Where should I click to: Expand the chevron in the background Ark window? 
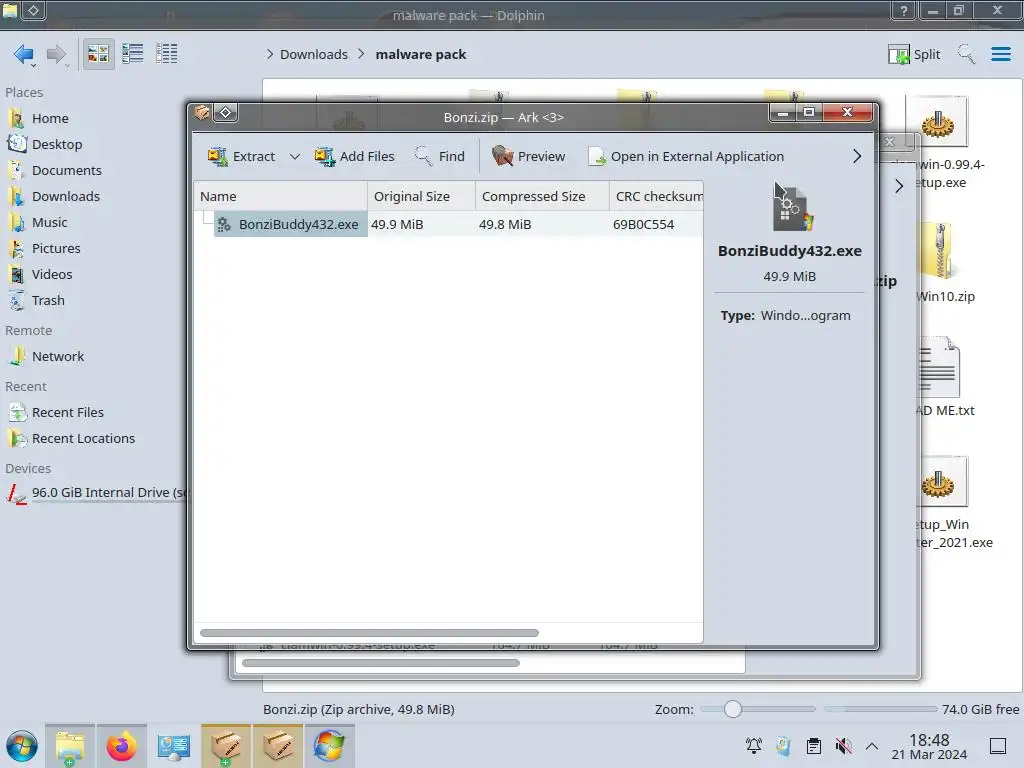(x=899, y=186)
